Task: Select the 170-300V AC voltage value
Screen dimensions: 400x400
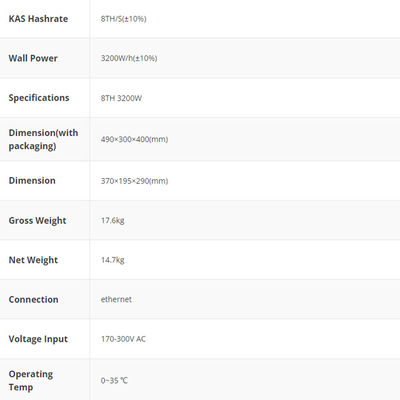Action: point(123,339)
